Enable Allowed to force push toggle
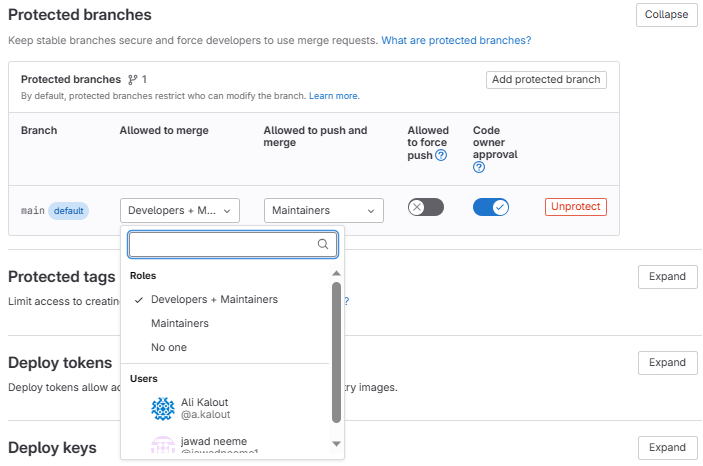 [x=426, y=207]
